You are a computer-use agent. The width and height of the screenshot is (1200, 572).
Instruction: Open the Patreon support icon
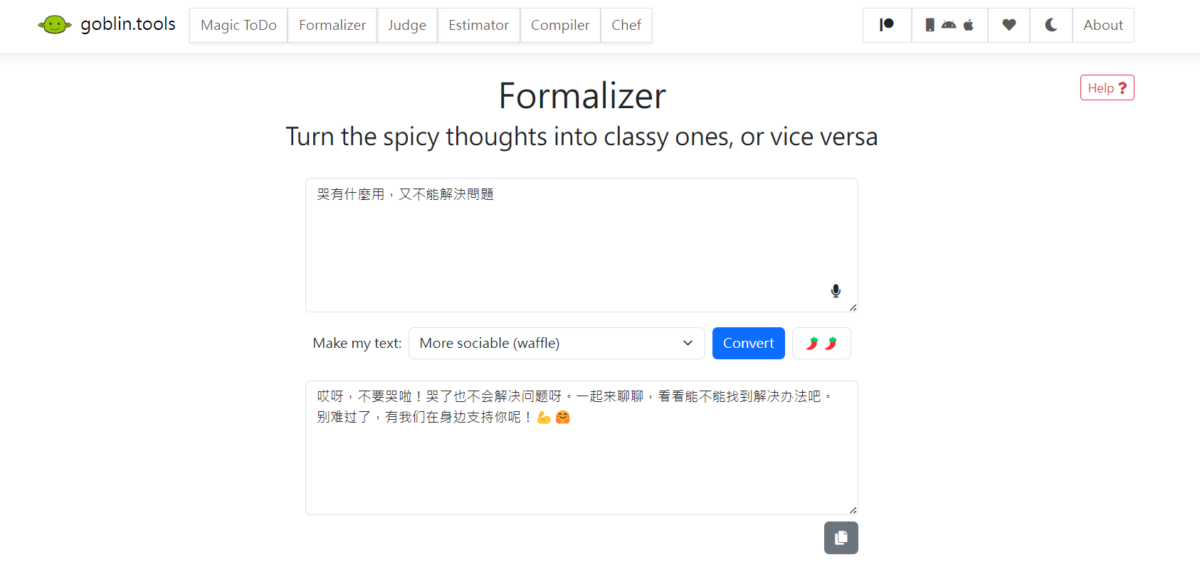tap(887, 25)
